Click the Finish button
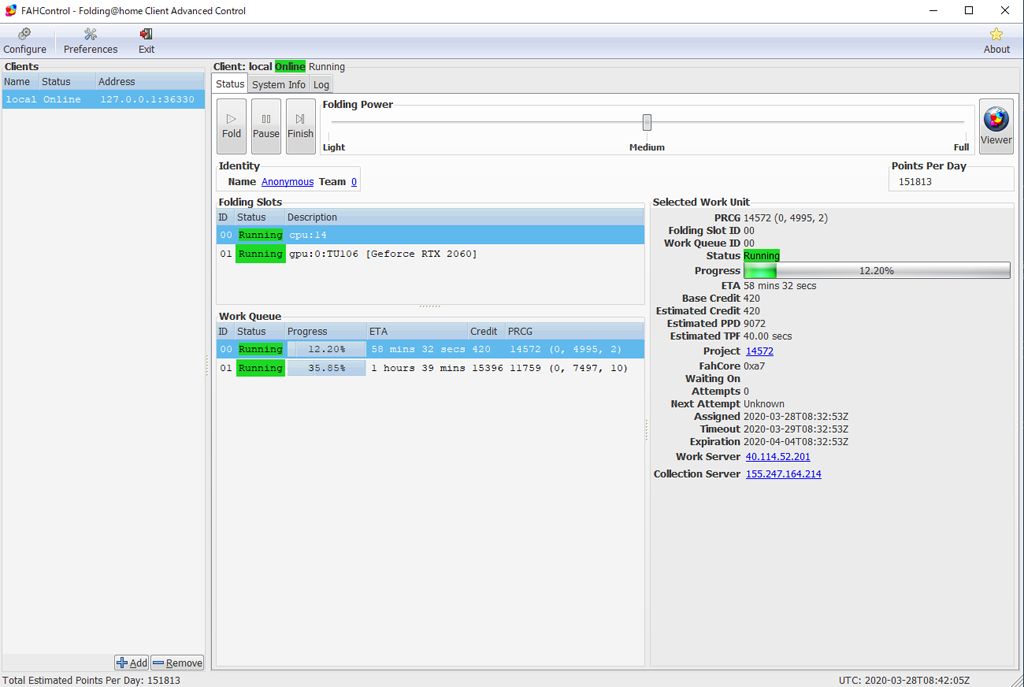Screen dimensions: 1024x687 (x=300, y=126)
